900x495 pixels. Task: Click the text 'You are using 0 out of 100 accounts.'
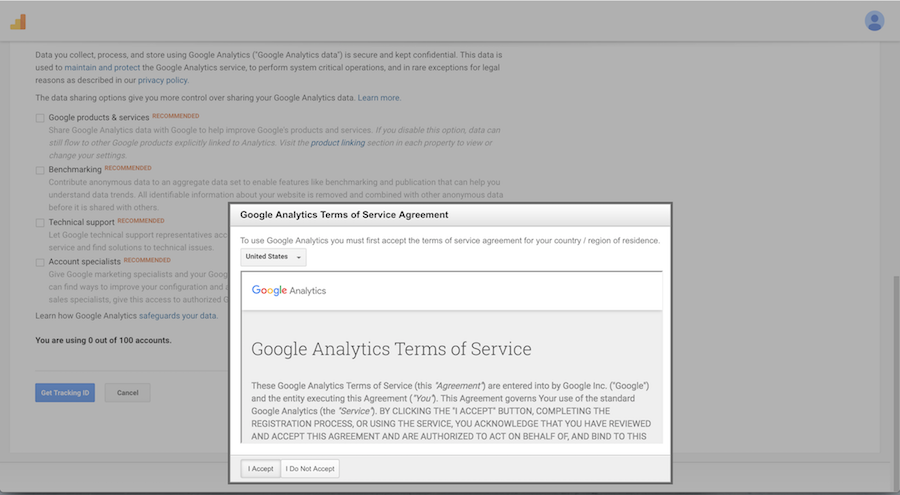[x=103, y=341]
